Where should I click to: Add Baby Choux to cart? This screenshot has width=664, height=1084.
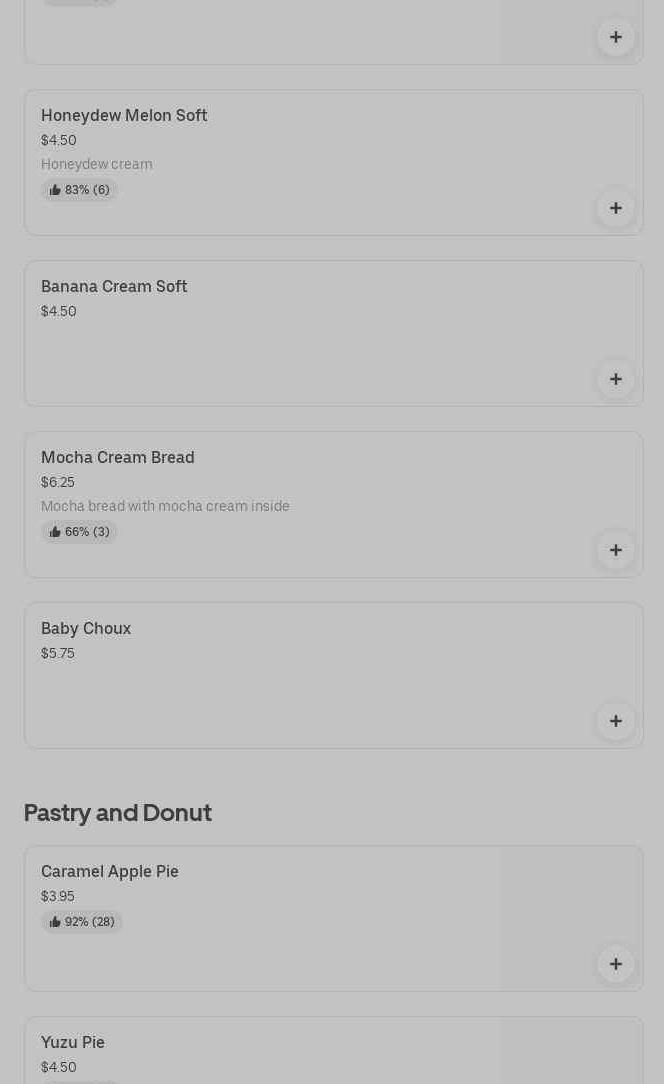[615, 721]
